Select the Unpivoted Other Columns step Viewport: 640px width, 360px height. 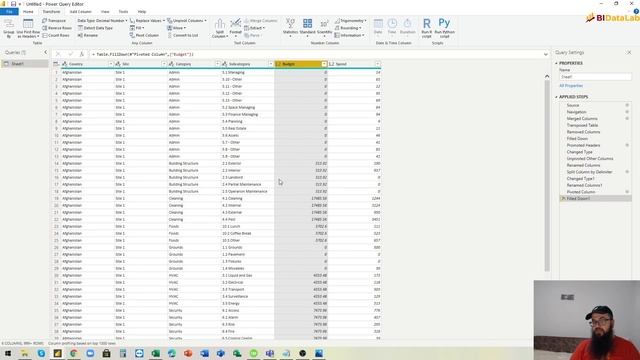(590, 158)
